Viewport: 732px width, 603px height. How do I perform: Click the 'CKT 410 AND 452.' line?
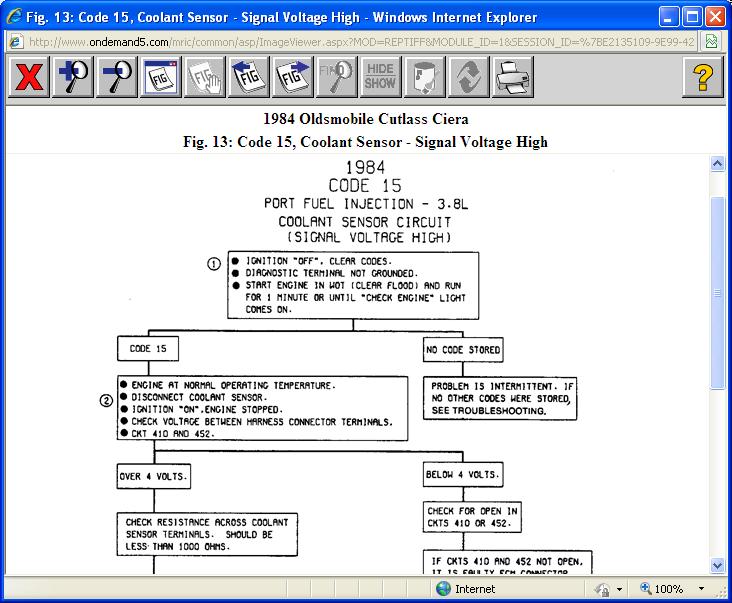pos(173,434)
